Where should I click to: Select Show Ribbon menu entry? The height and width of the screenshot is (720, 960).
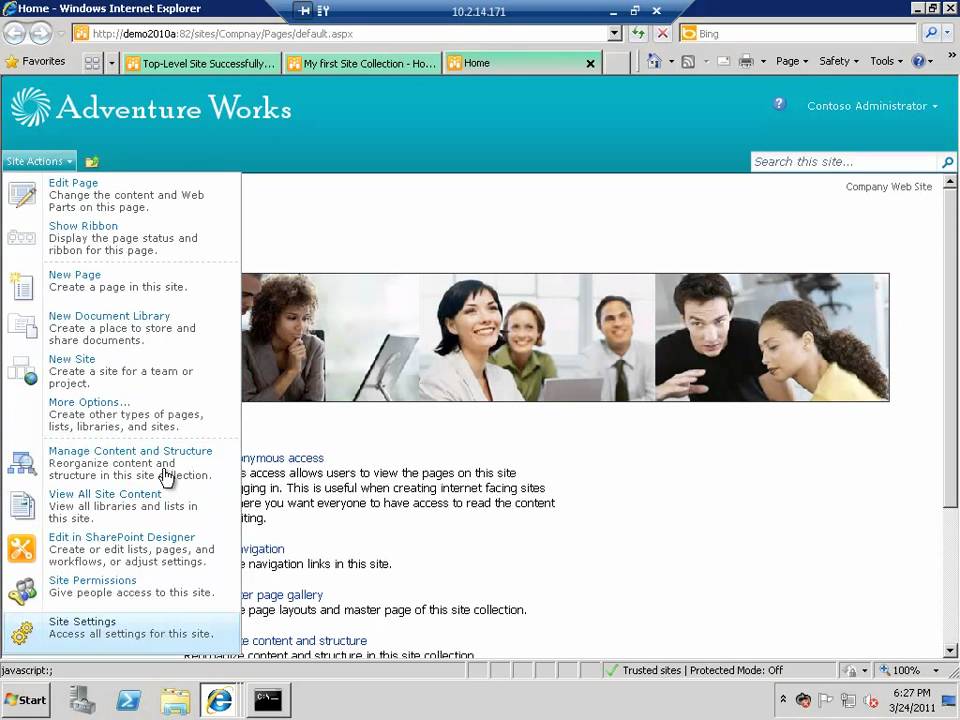[x=121, y=238]
